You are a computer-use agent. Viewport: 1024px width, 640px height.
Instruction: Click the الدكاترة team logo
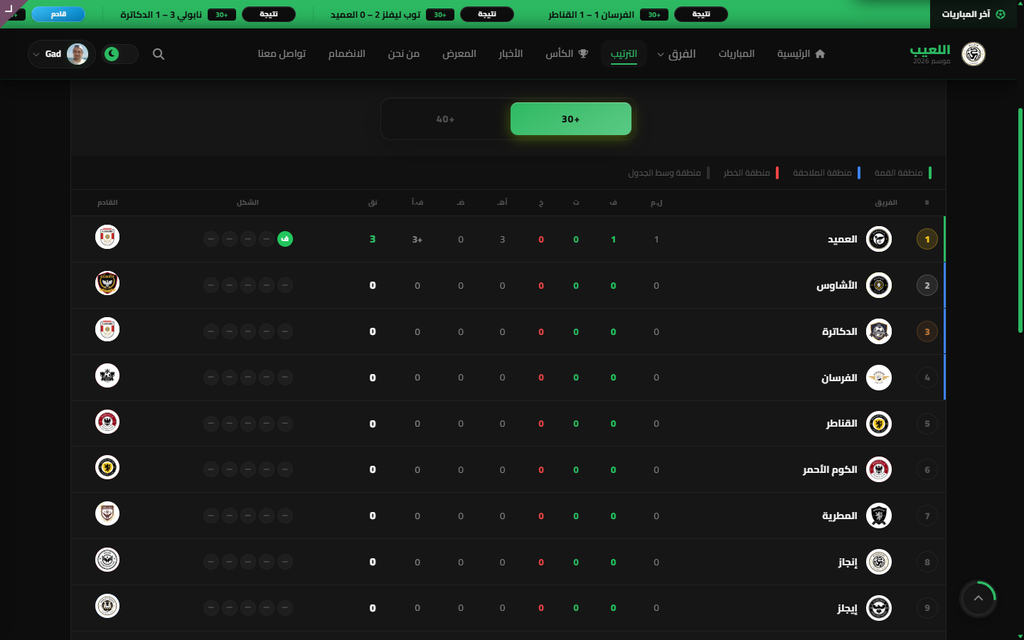click(878, 332)
